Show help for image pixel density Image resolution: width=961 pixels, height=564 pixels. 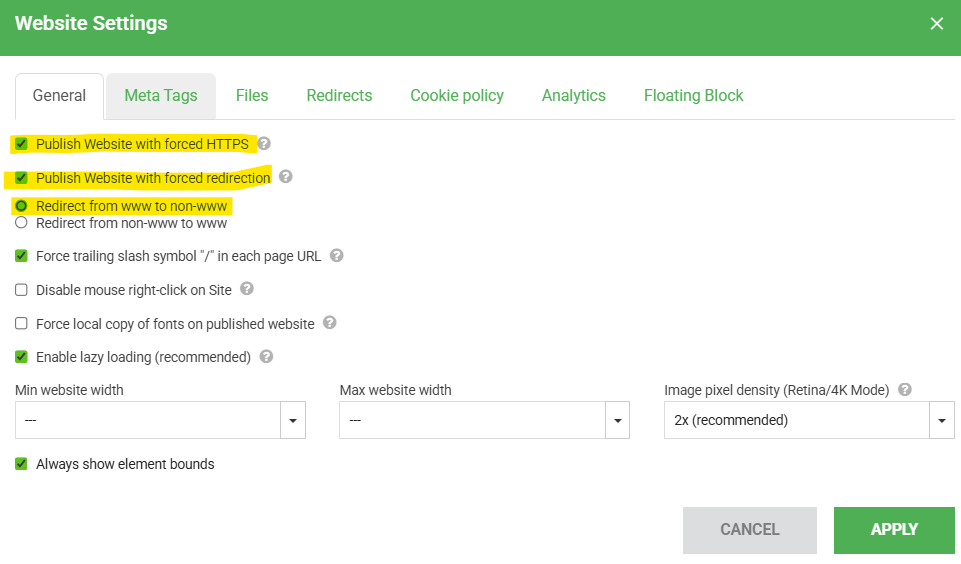pos(905,389)
